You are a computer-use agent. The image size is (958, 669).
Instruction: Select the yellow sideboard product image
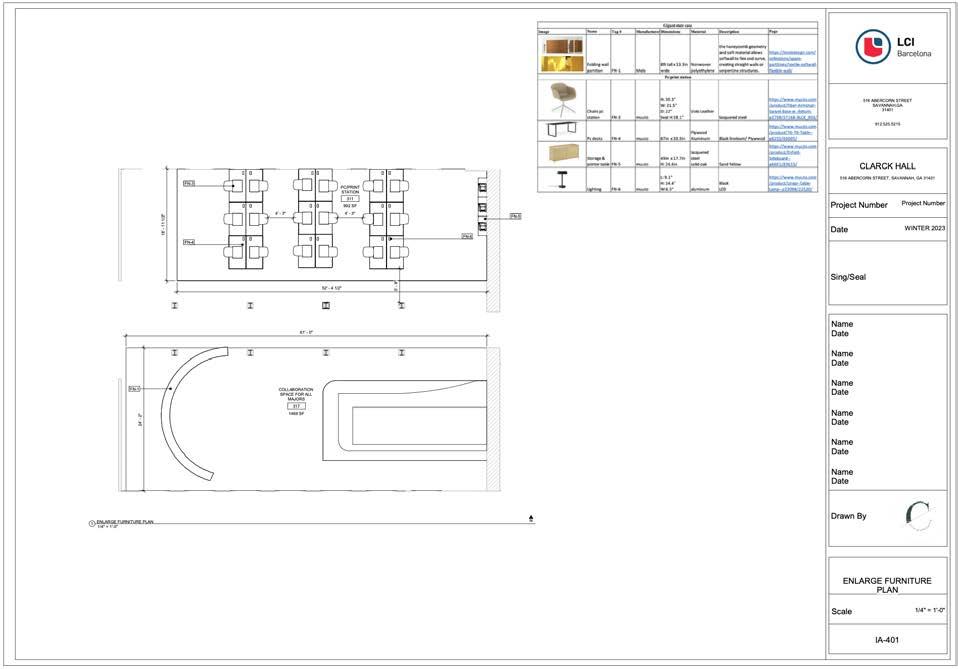[566, 153]
